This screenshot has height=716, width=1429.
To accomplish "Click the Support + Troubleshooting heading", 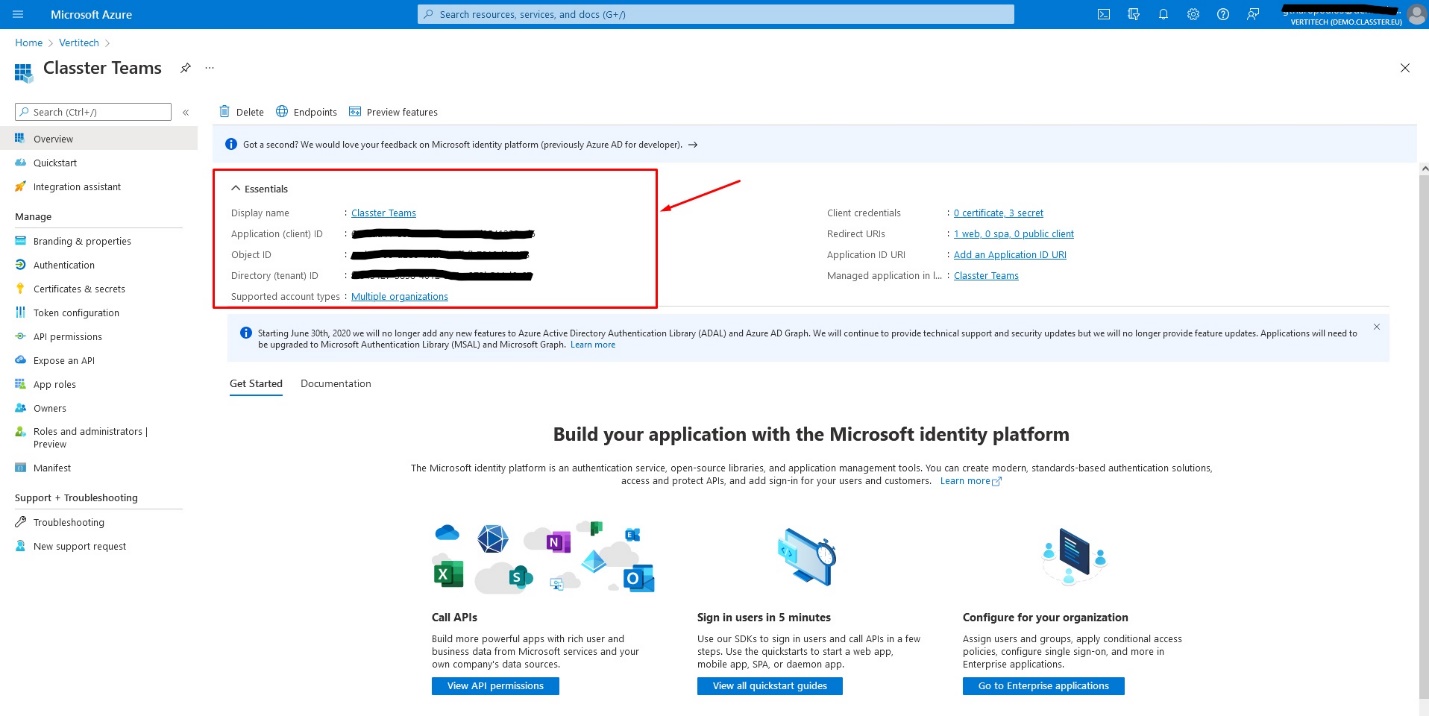I will 76,498.
